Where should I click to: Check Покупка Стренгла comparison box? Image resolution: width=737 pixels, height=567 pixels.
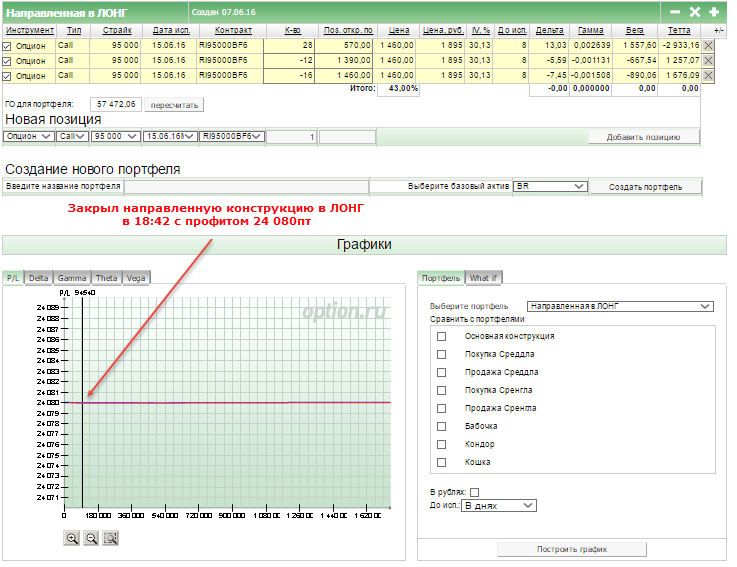pos(441,390)
